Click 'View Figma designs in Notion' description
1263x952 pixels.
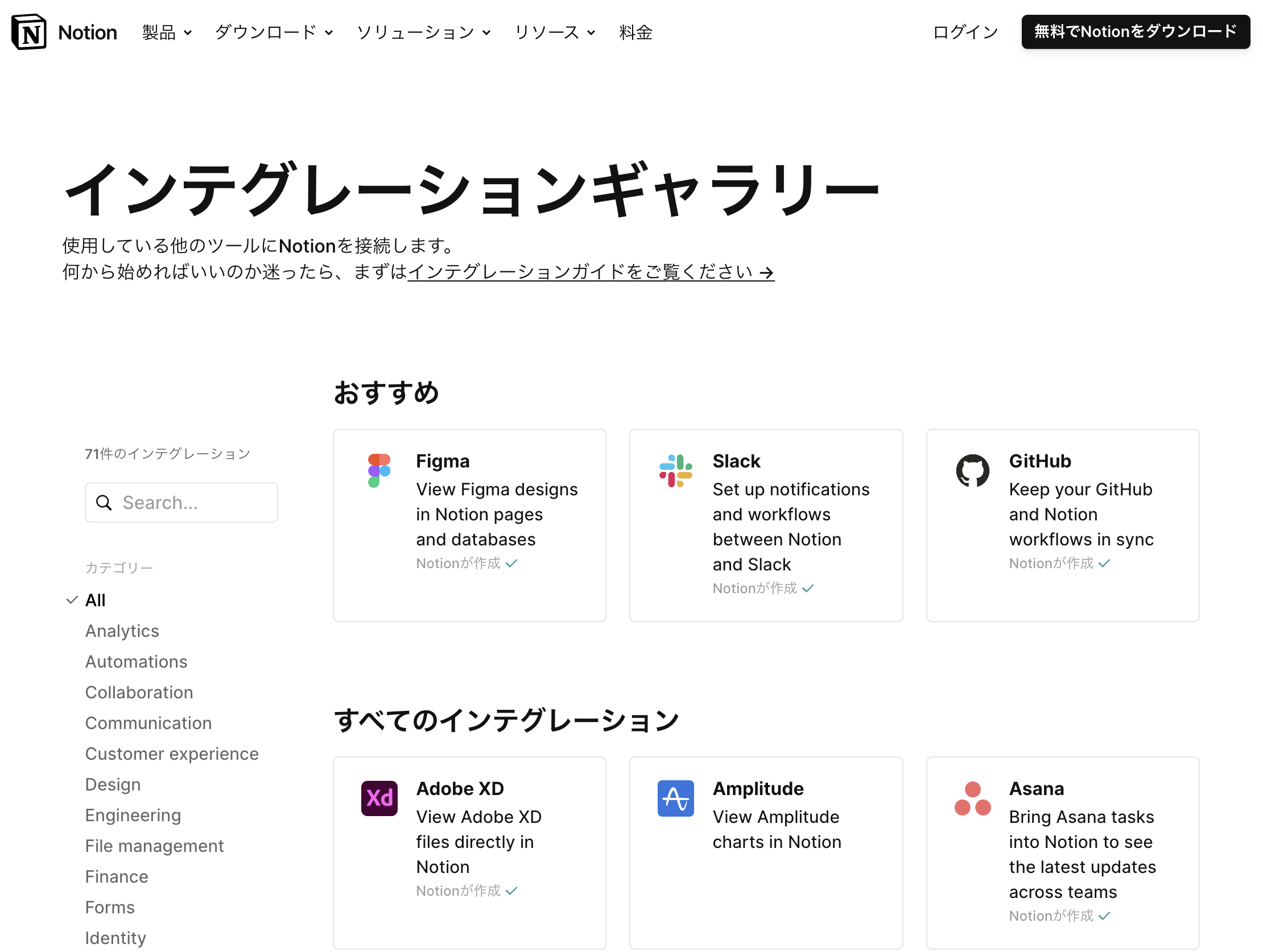(497, 514)
